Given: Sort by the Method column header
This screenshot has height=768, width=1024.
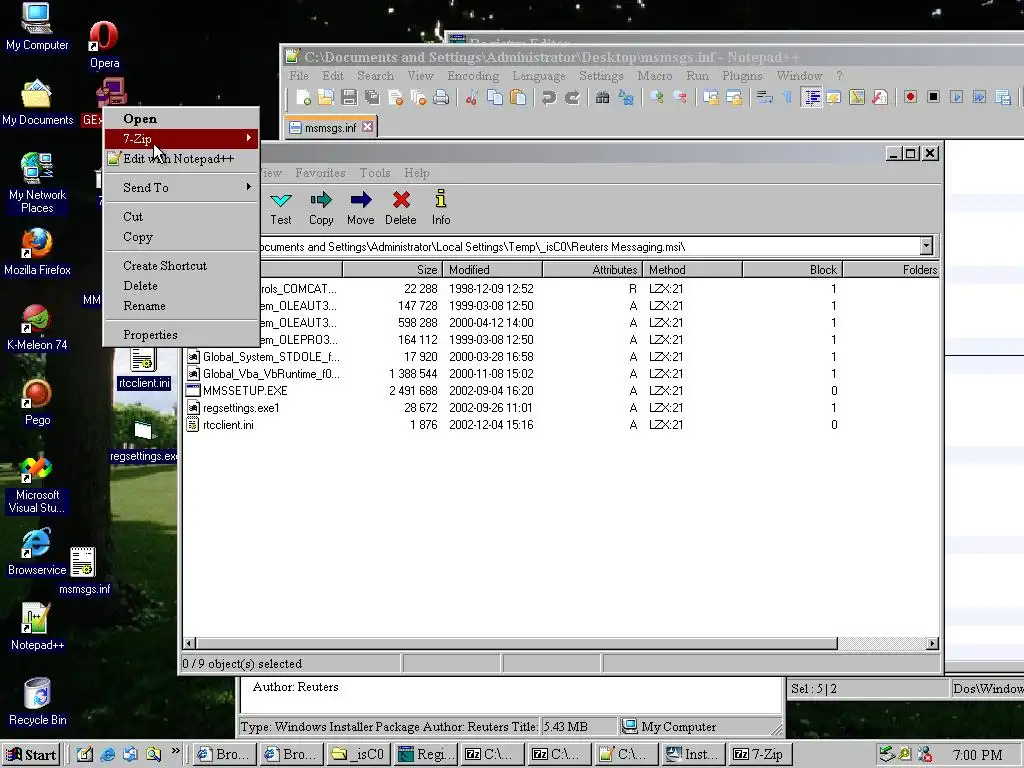Looking at the screenshot, I should (692, 270).
